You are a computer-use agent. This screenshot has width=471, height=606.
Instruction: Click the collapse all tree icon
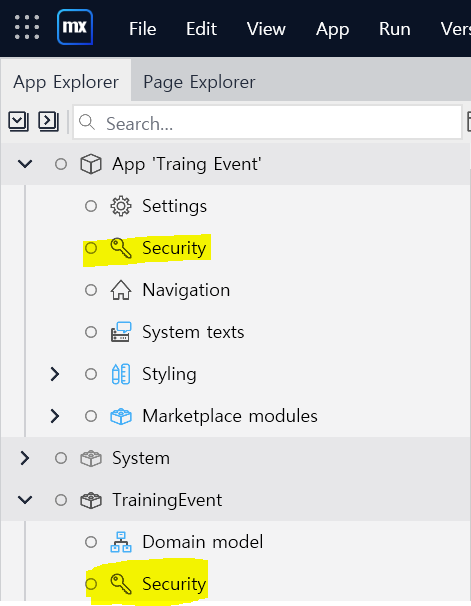click(x=18, y=121)
